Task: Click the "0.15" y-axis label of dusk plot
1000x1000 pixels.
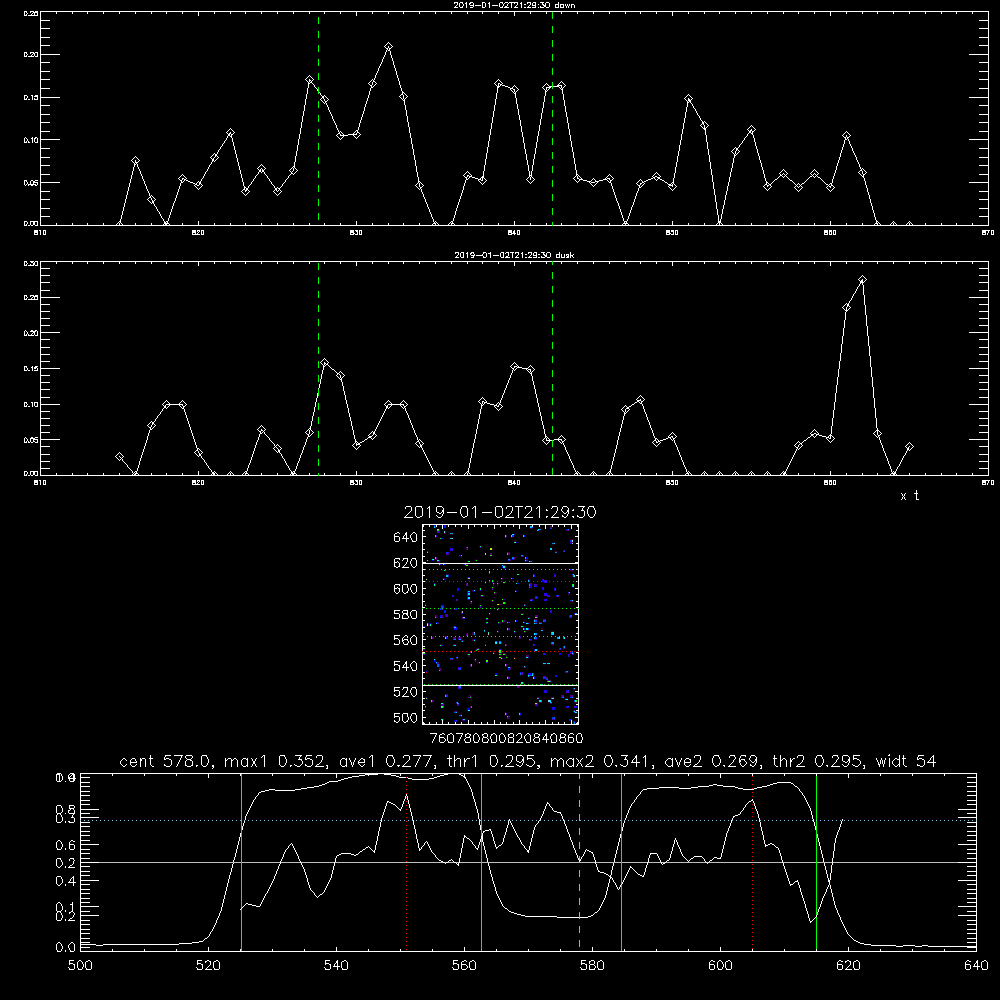Action: pos(30,369)
